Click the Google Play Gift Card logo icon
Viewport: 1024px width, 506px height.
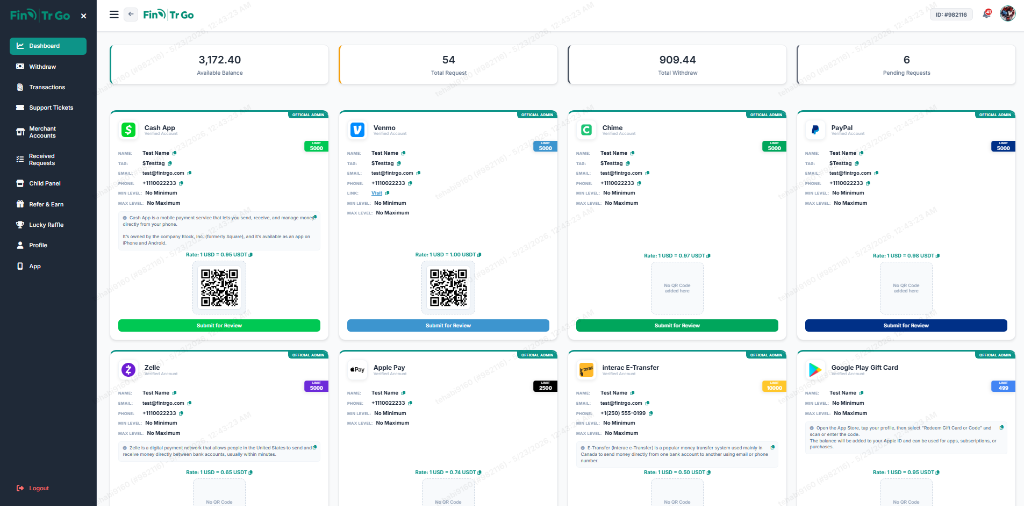[x=815, y=370]
